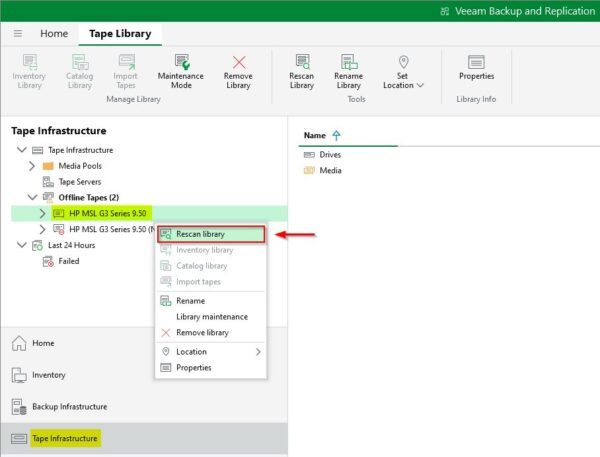The width and height of the screenshot is (600, 457).
Task: Expand the Media Pools node
Action: click(32, 166)
